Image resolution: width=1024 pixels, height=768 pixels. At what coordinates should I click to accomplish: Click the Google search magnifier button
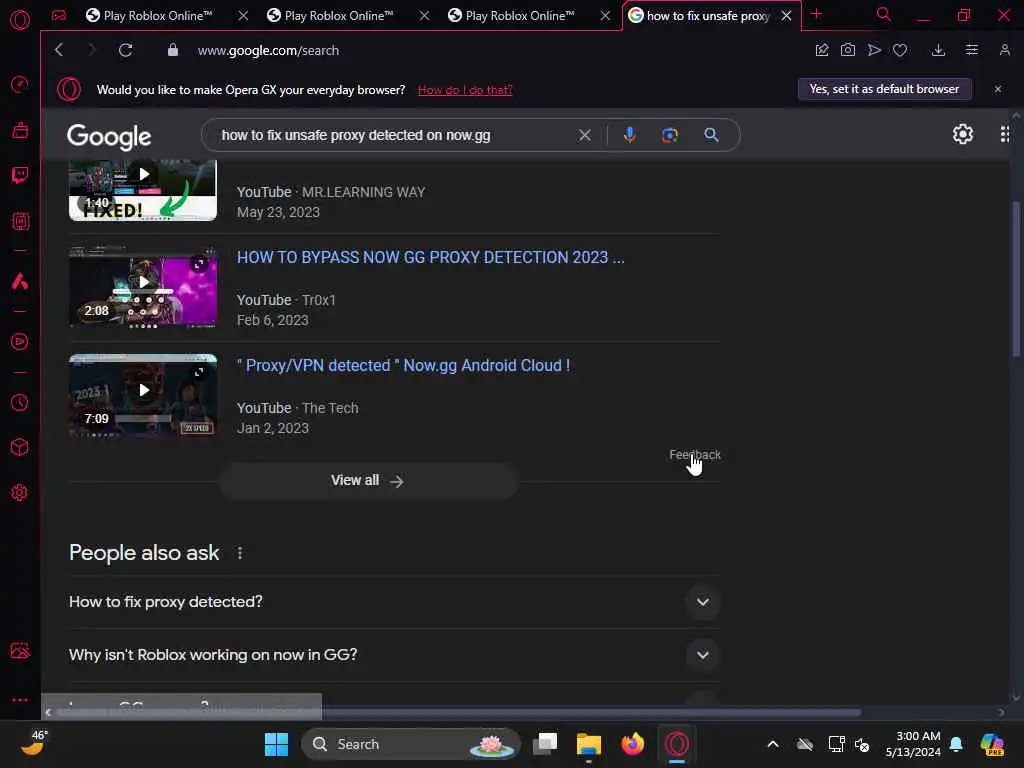click(x=711, y=135)
